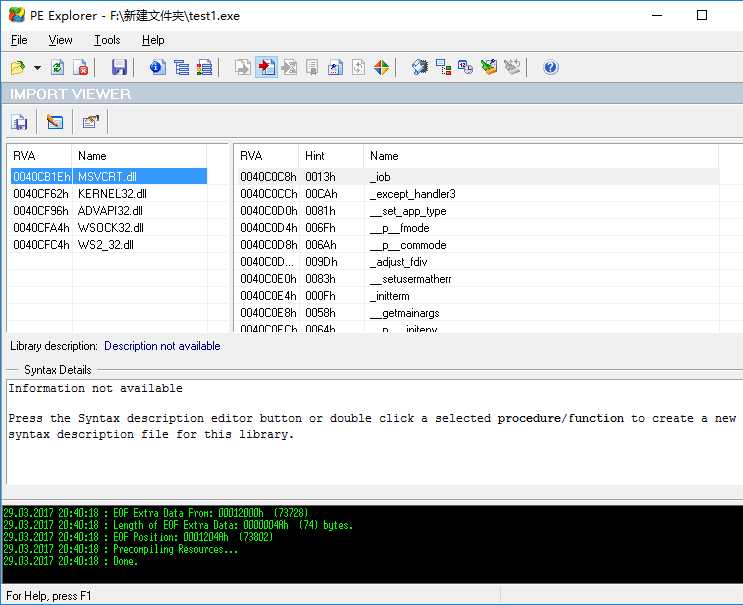The width and height of the screenshot is (743, 605).
Task: Launch the Disassembler chip icon
Action: [x=420, y=67]
